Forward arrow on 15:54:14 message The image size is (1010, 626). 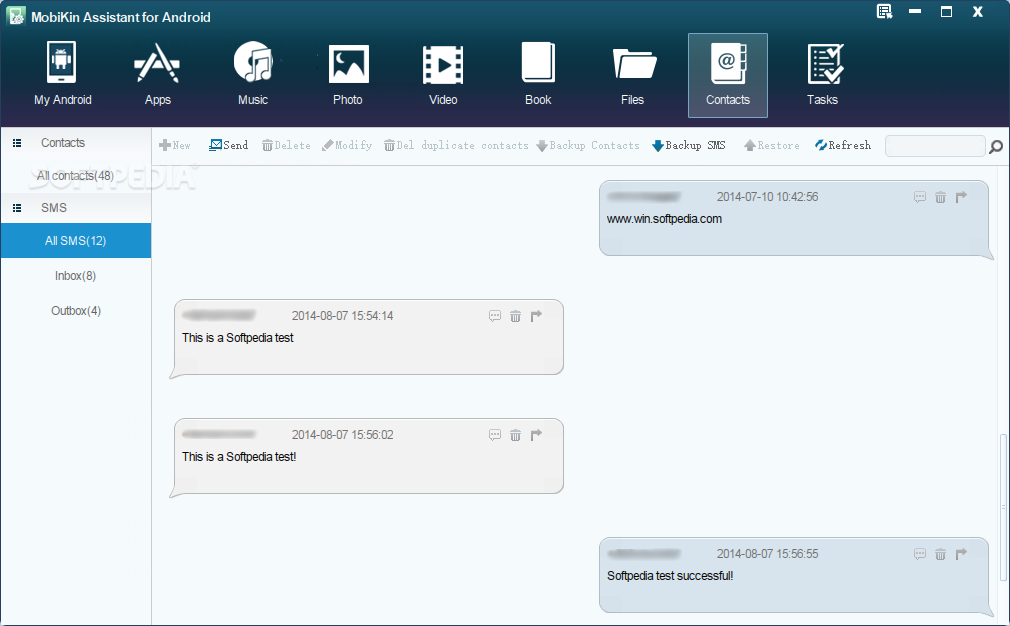click(x=536, y=316)
